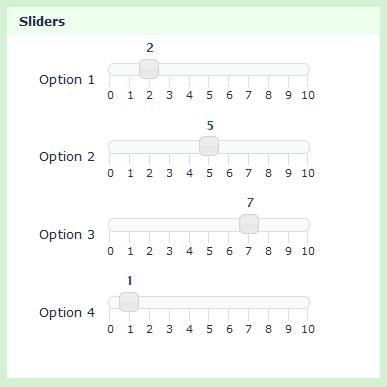
Task: Click the Option 3 track at 9
Action: coord(288,225)
